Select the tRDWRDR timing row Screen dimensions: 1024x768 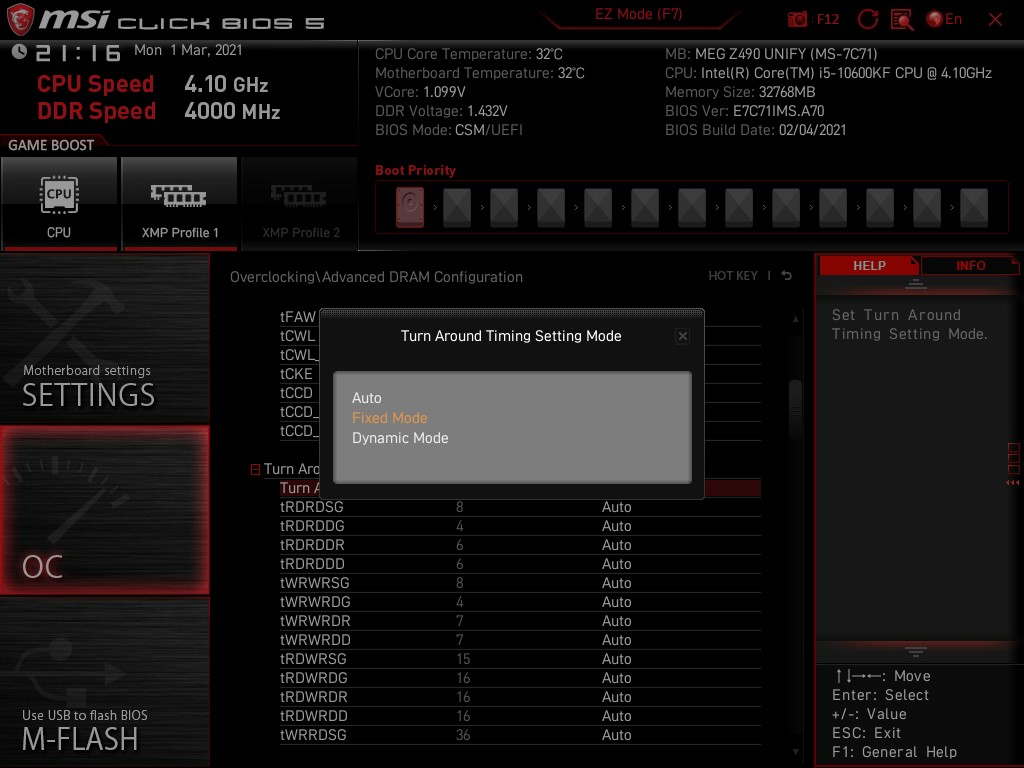[x=520, y=697]
